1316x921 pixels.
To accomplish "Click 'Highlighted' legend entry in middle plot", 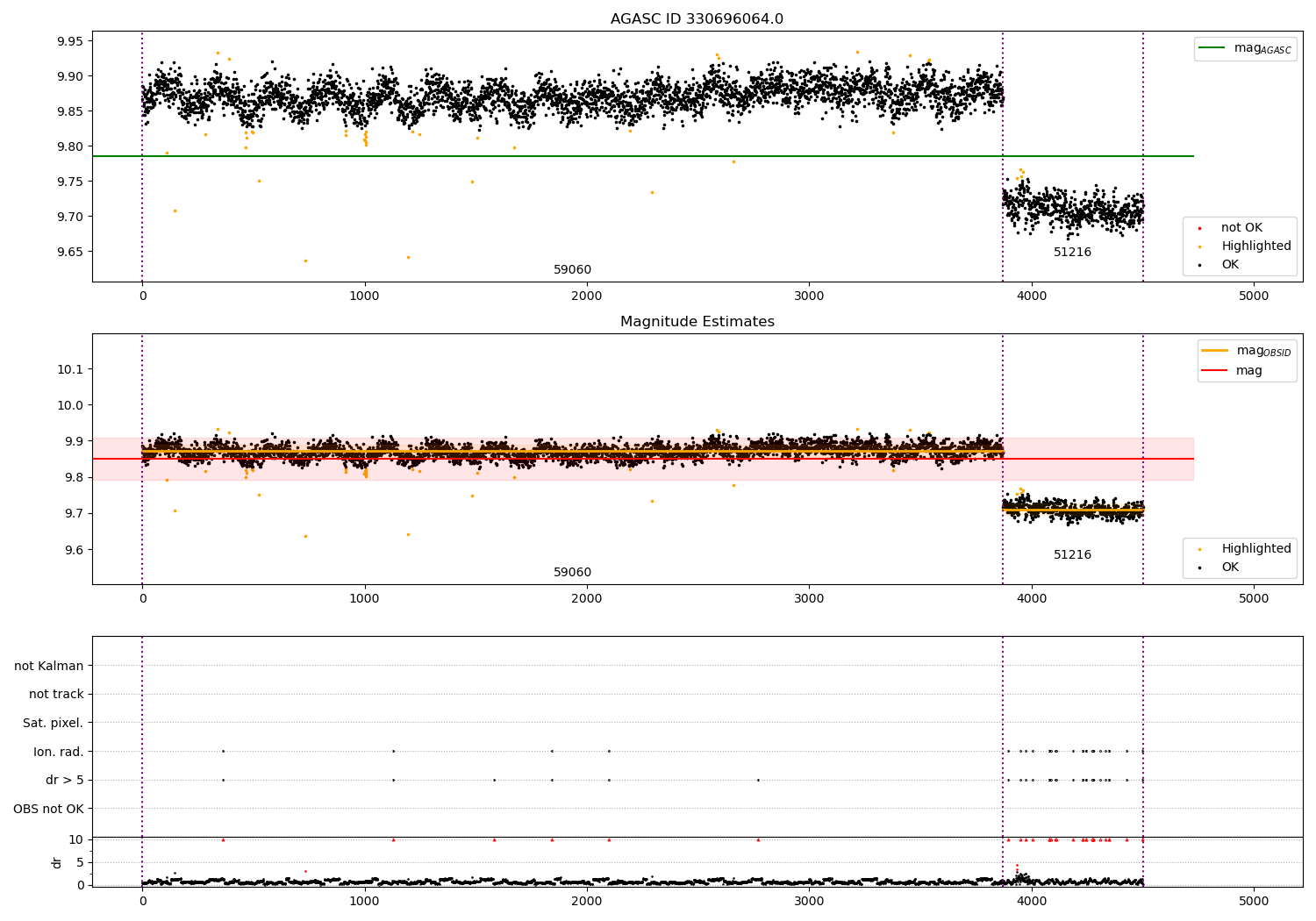I will tap(1255, 549).
